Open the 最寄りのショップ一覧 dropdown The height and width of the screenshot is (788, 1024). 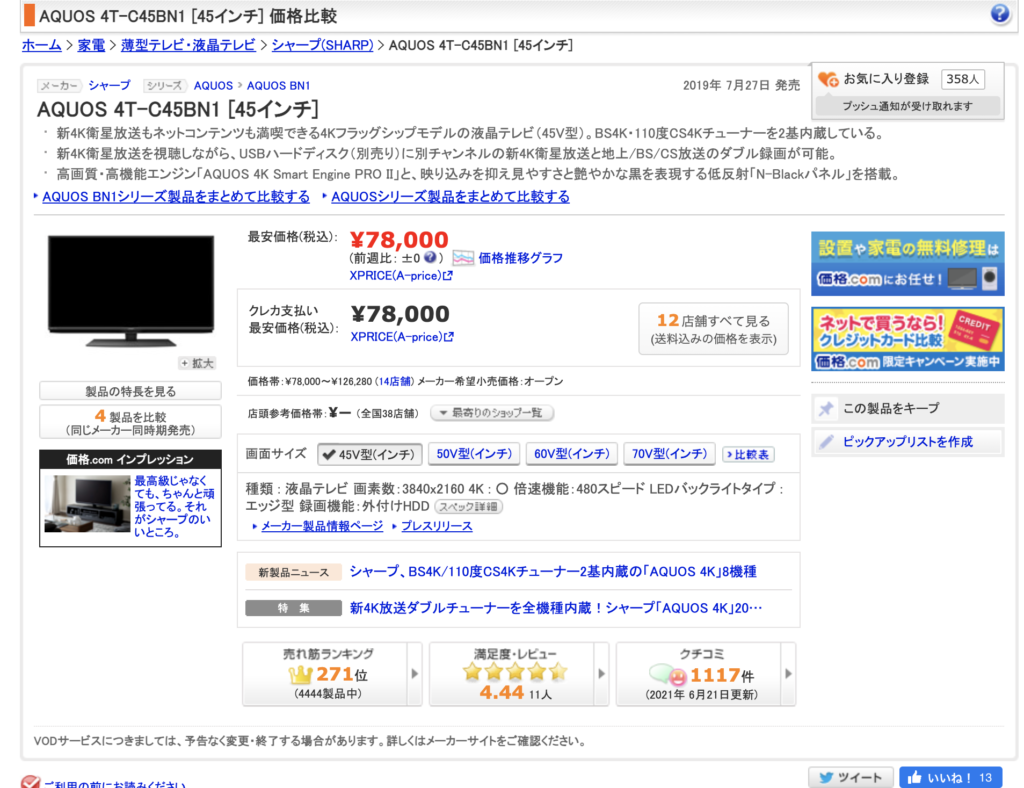[492, 413]
